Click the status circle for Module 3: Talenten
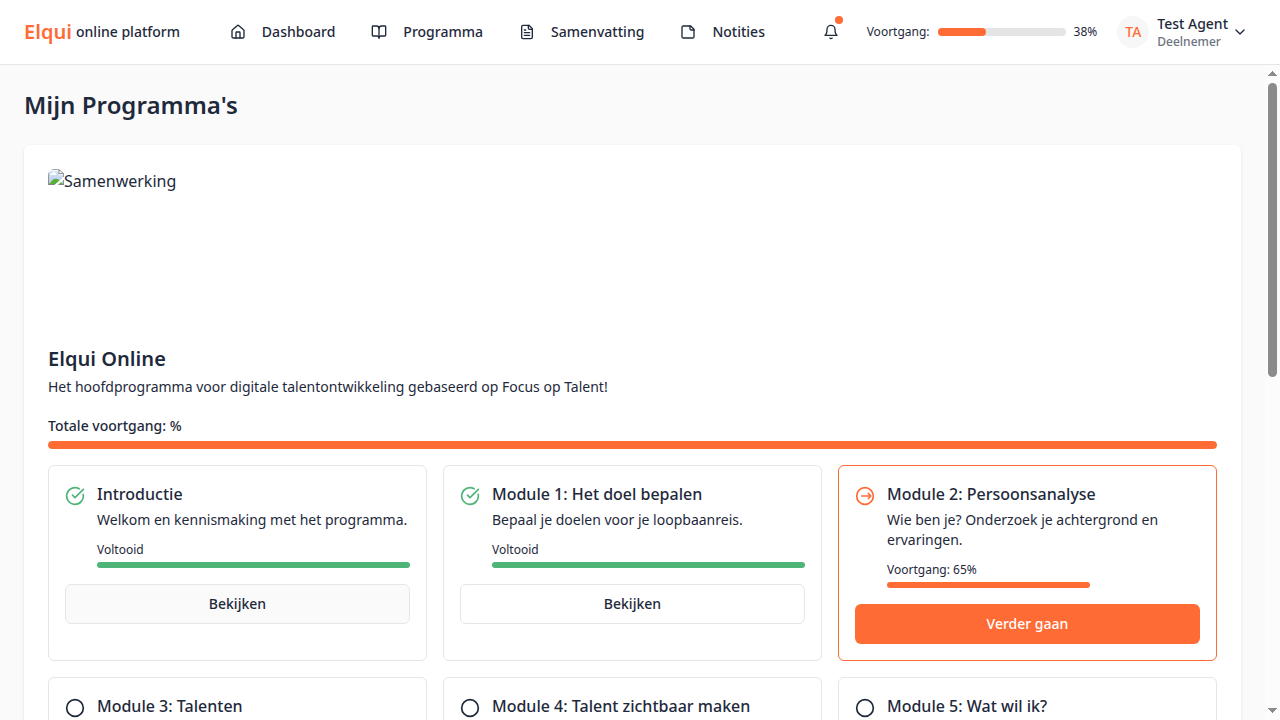The height and width of the screenshot is (720, 1280). (74, 707)
